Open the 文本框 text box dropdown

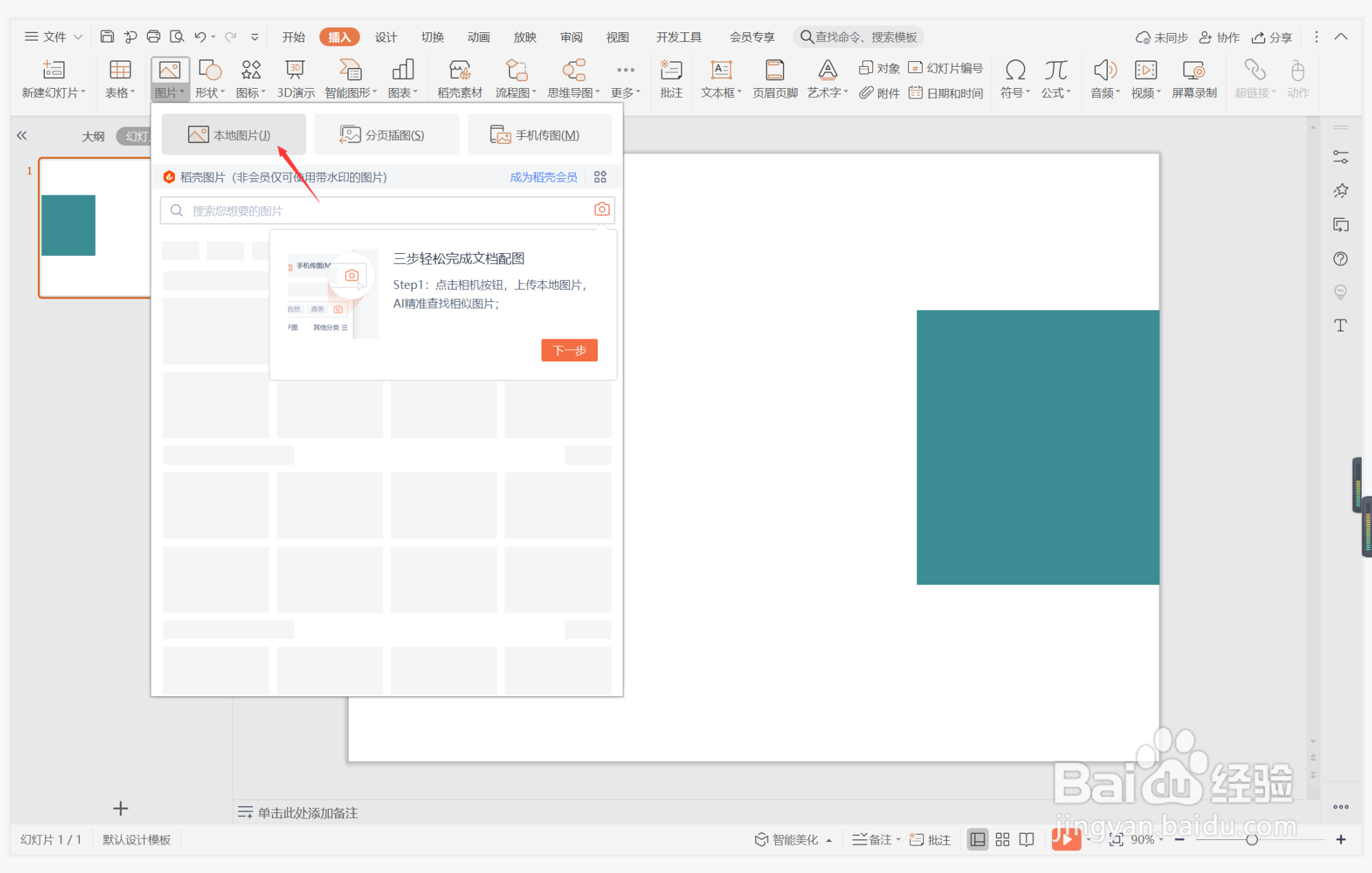coord(721,93)
